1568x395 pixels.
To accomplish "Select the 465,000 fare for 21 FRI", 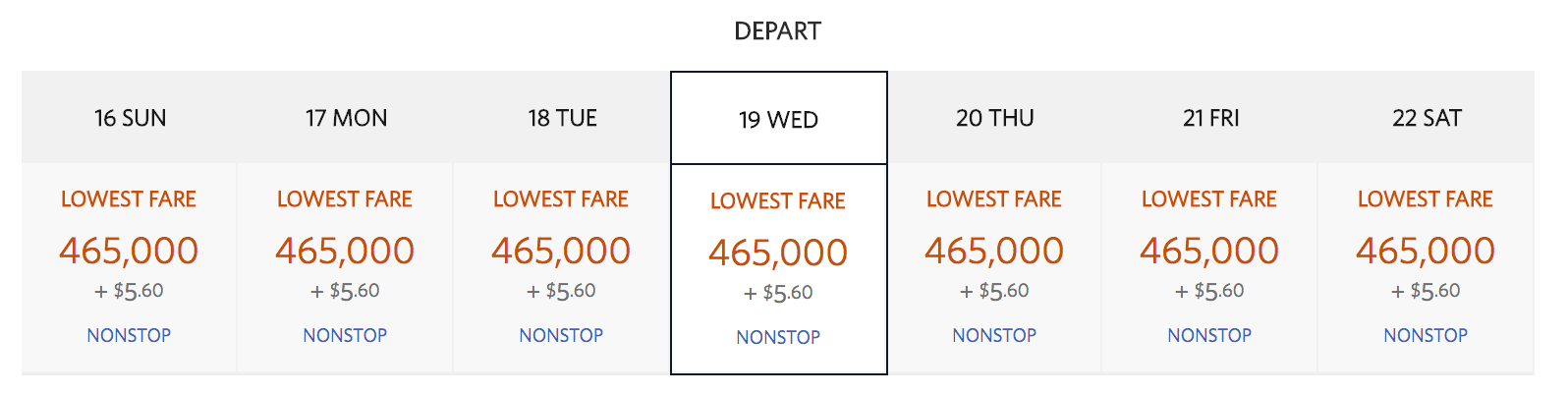I will click(x=1209, y=251).
